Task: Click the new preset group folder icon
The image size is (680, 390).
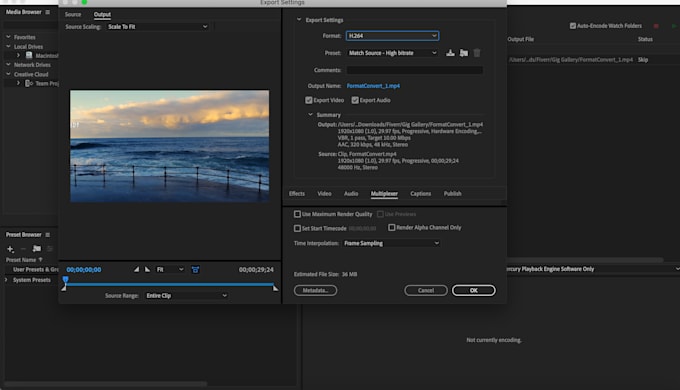Action: click(37, 249)
